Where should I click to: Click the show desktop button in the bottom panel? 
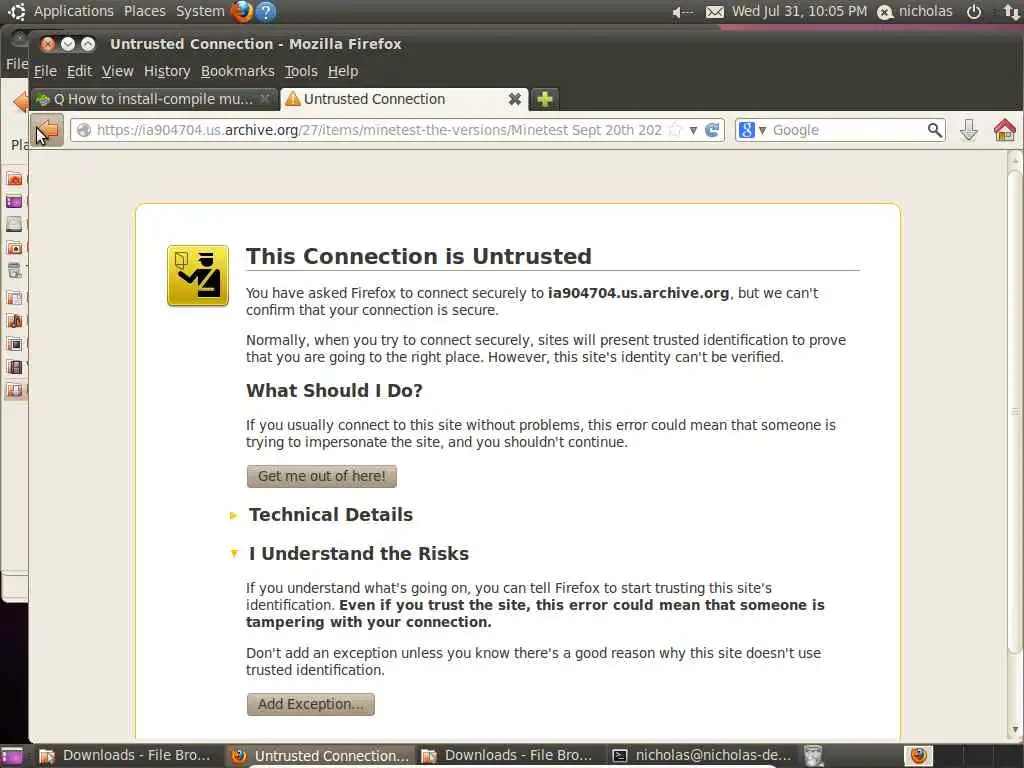coord(11,756)
